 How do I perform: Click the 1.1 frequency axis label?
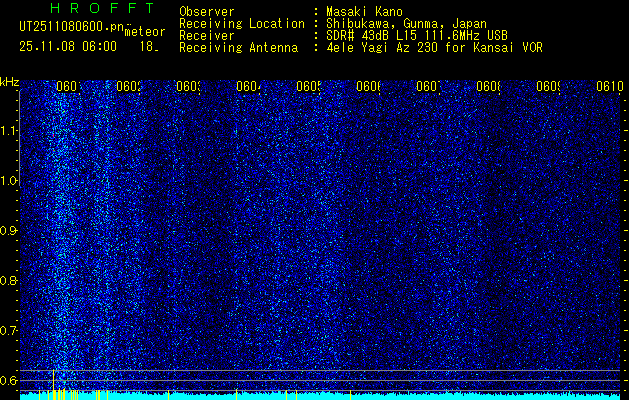(x=9, y=131)
